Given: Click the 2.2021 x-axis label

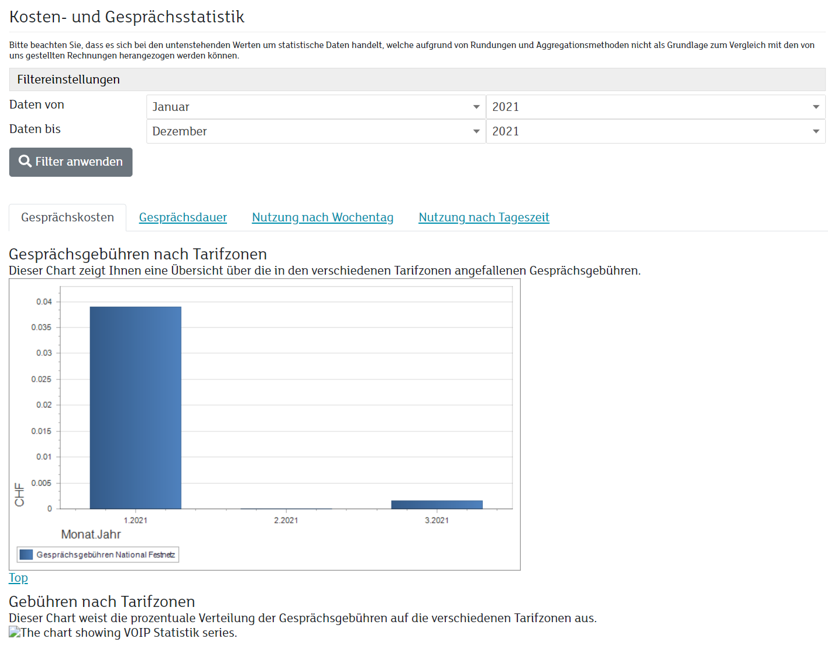Looking at the screenshot, I should tap(286, 520).
